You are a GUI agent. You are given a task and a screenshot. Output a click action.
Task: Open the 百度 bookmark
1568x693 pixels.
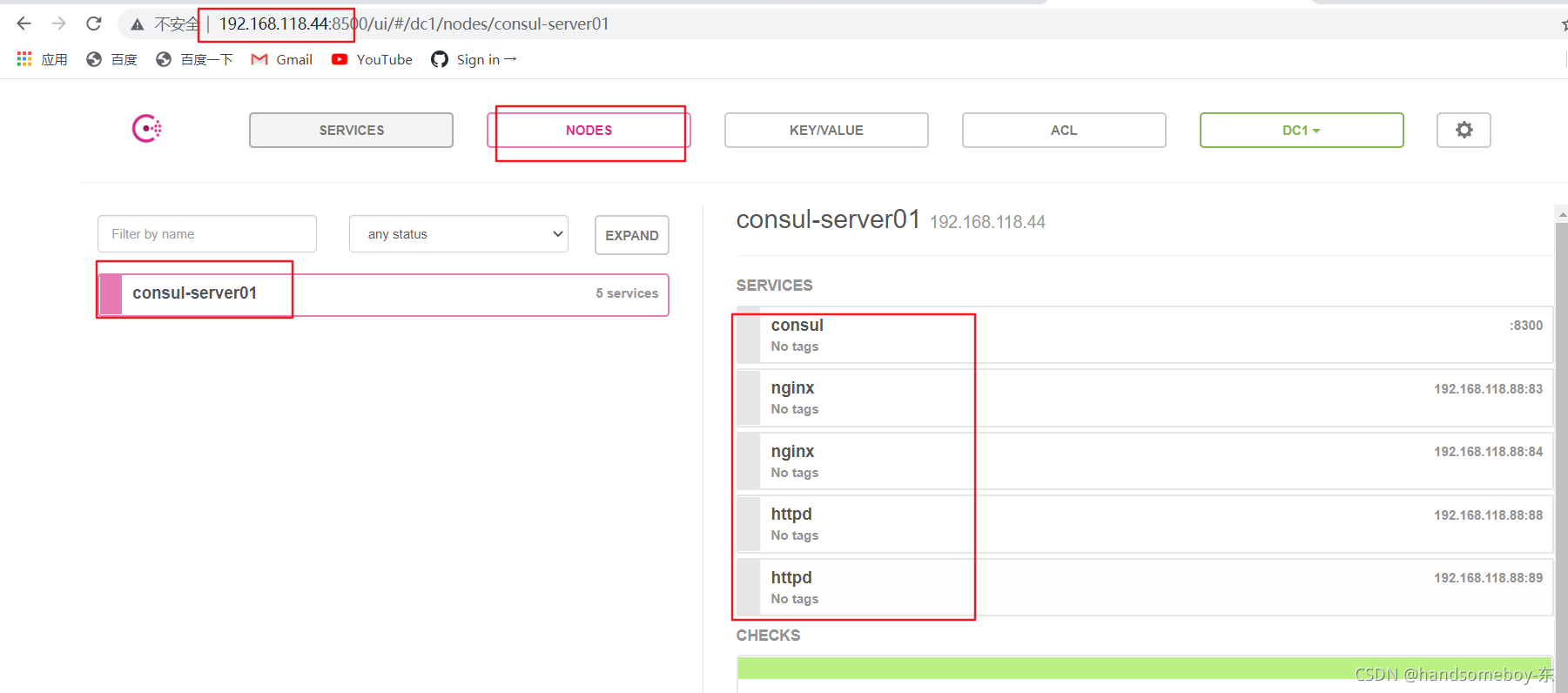point(111,59)
